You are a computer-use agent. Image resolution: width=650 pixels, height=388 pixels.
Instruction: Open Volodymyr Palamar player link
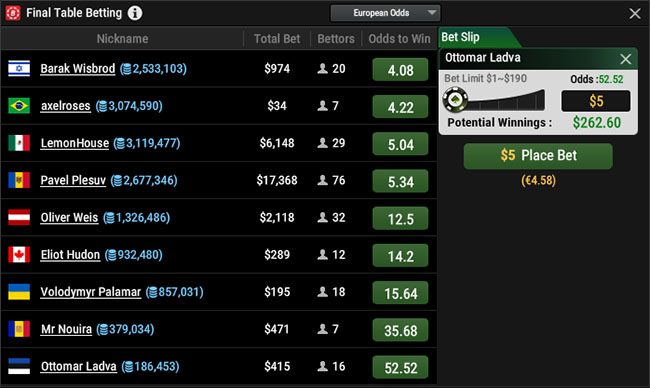[x=90, y=292]
